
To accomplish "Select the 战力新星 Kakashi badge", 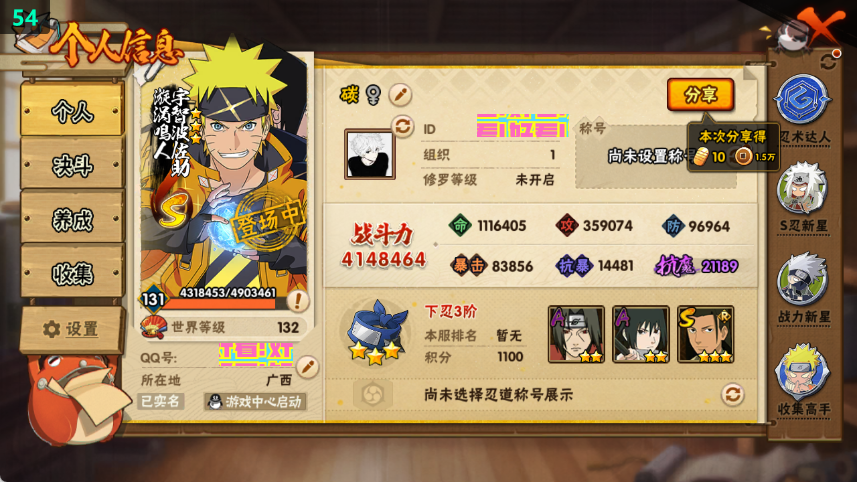I will (802, 279).
